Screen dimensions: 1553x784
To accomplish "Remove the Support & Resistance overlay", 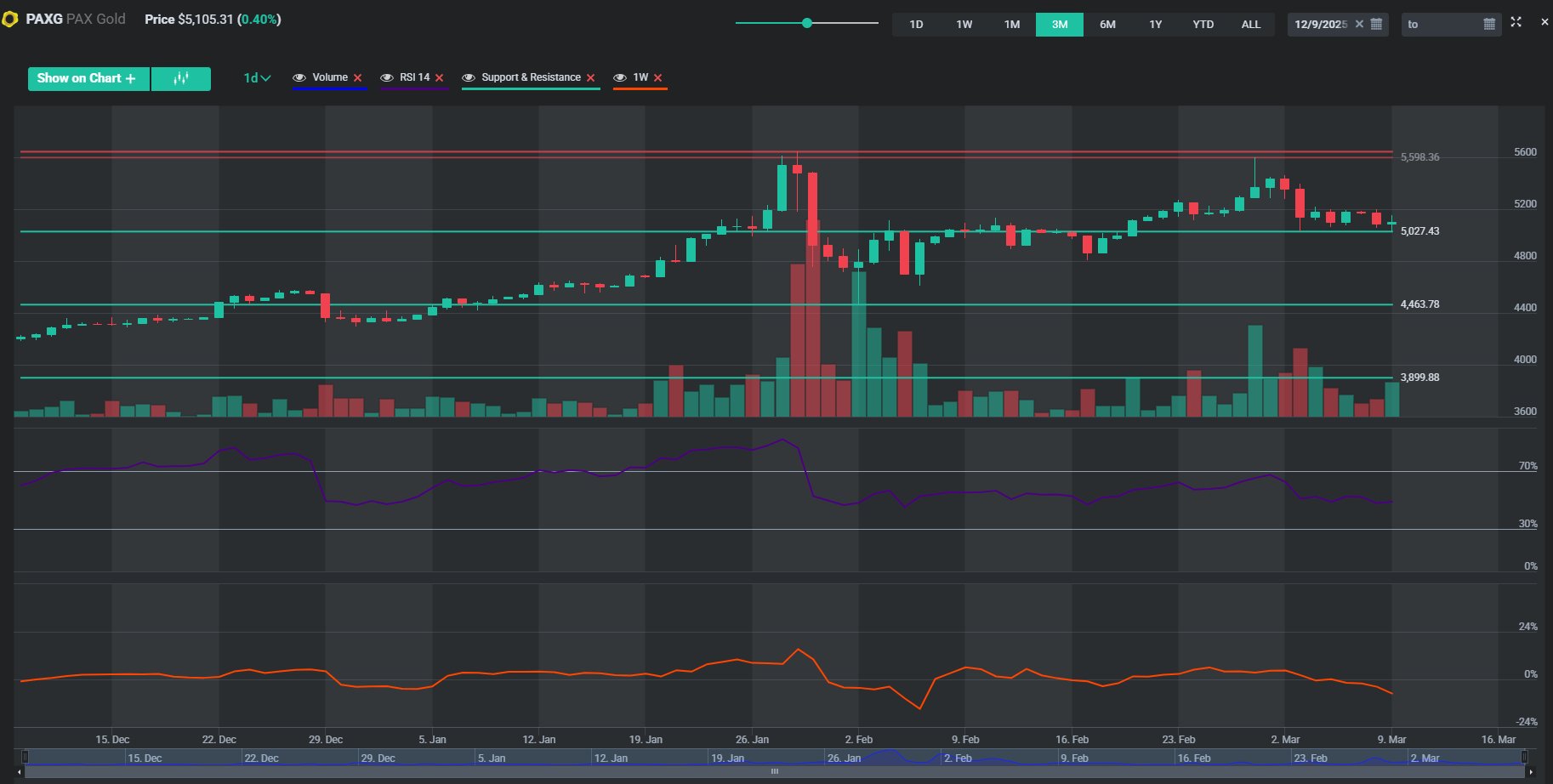I will click(591, 78).
